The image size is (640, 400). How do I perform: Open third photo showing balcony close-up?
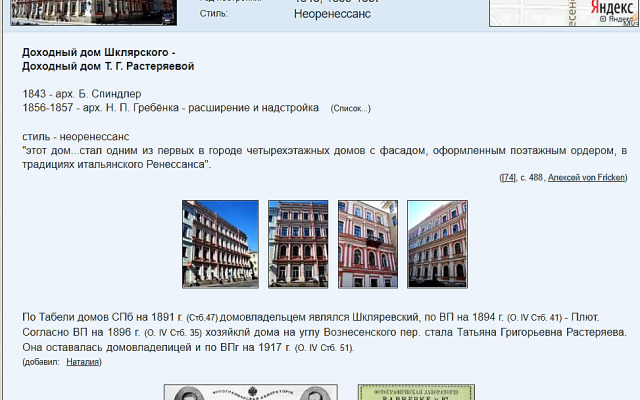tap(368, 244)
